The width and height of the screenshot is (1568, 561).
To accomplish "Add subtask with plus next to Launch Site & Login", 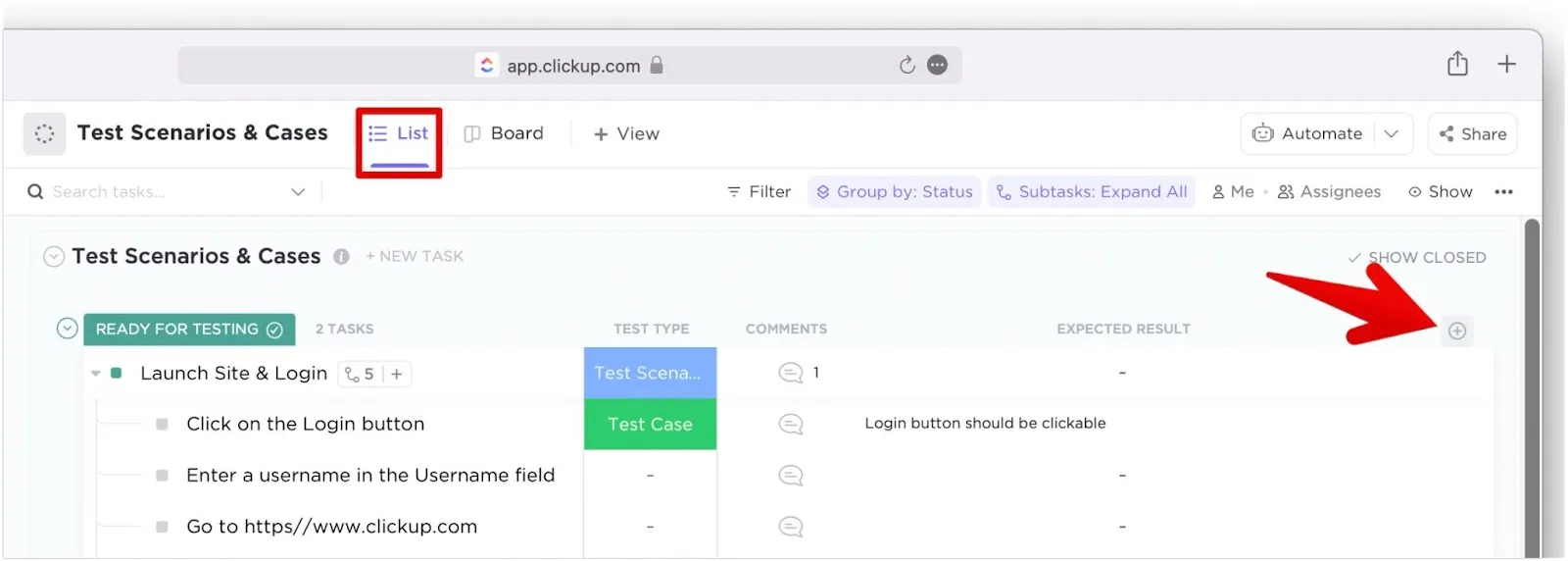I will [397, 375].
